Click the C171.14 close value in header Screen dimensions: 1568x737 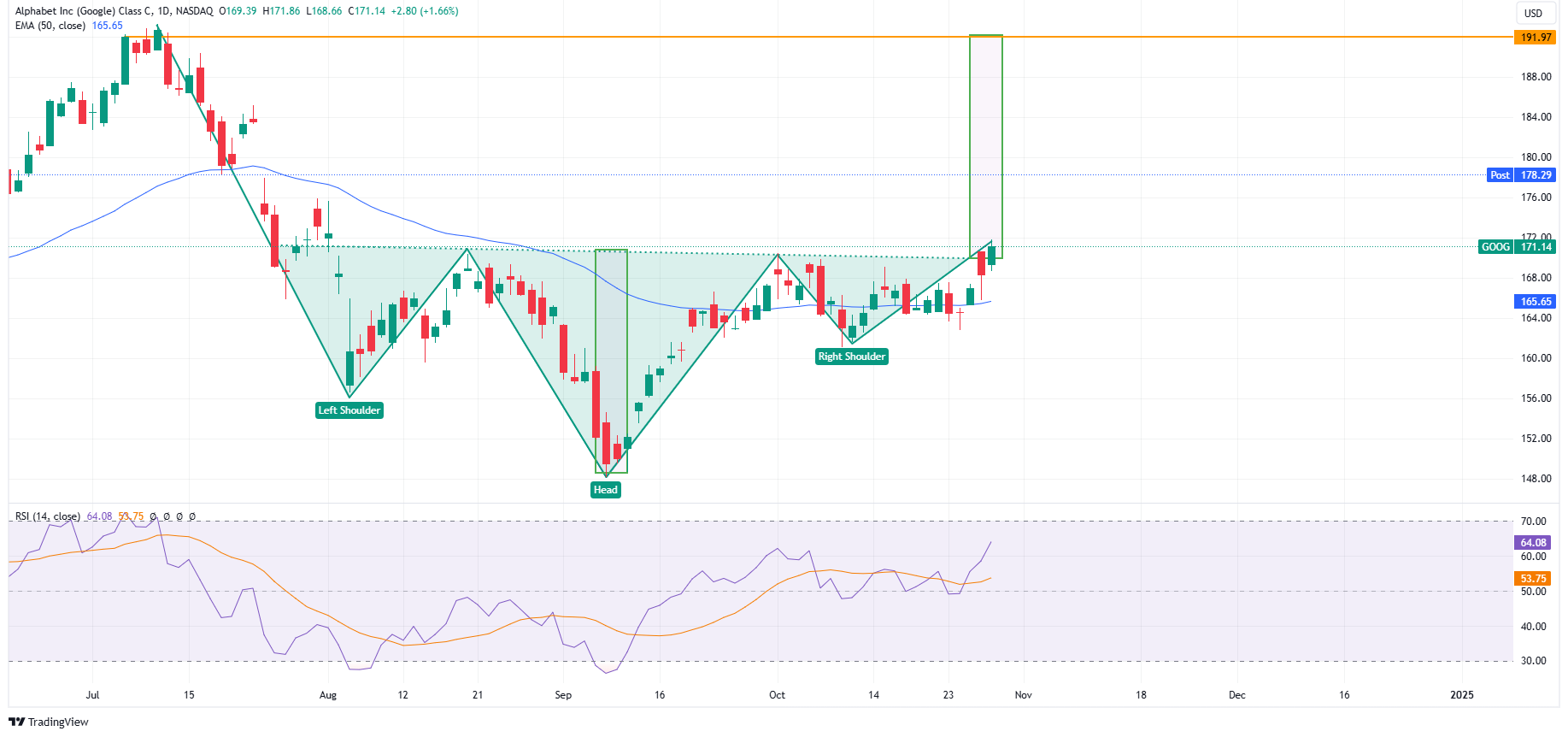(x=367, y=11)
